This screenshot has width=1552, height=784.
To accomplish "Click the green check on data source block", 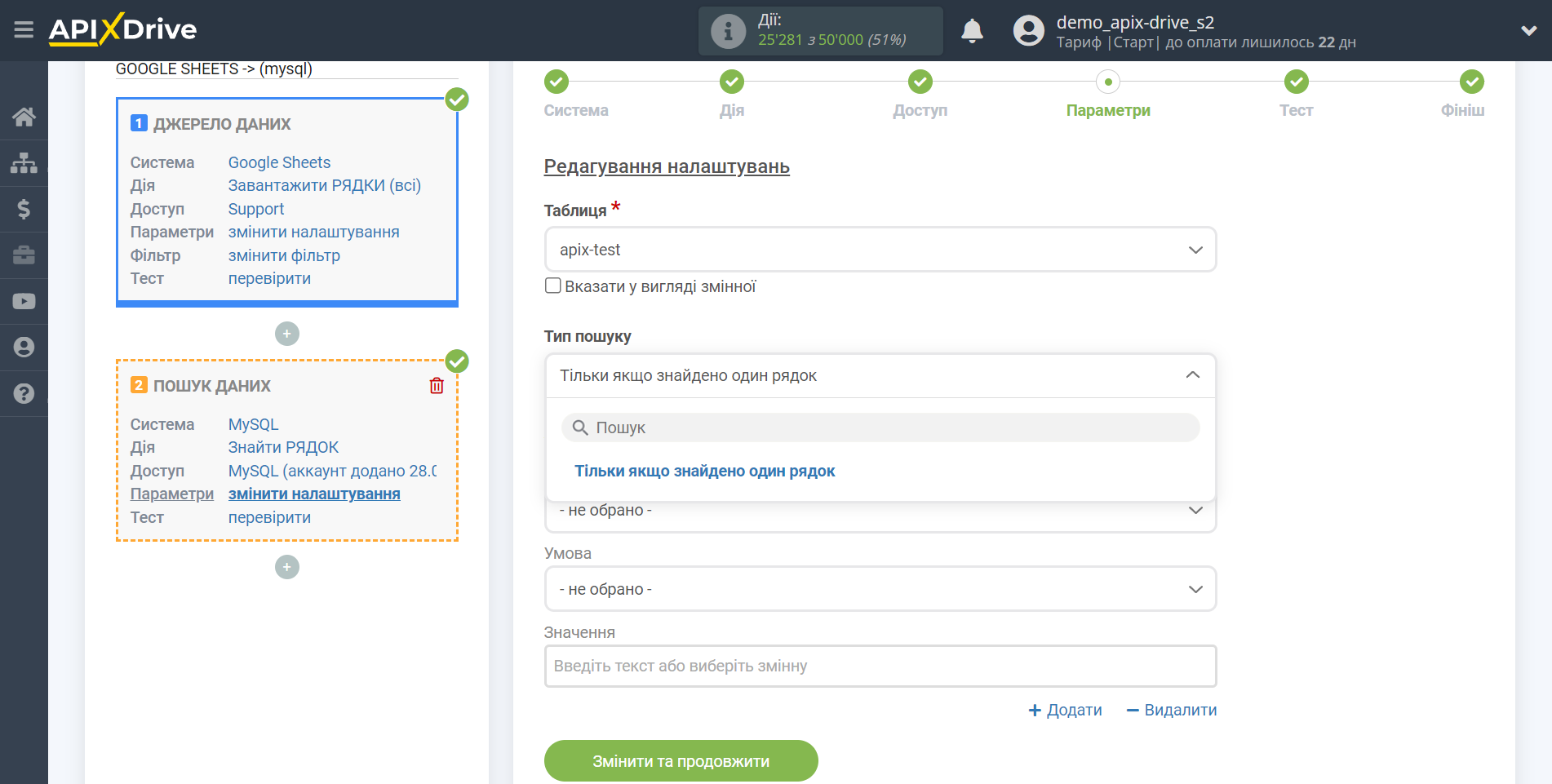I will [x=457, y=100].
